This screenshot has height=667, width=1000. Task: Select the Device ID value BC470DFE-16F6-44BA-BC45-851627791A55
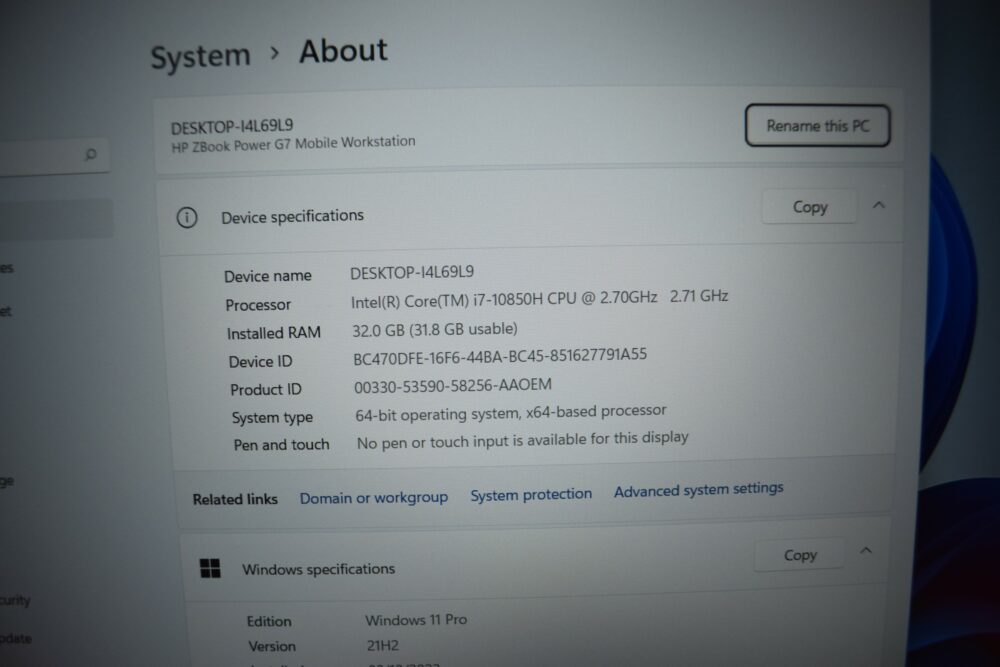(x=500, y=356)
